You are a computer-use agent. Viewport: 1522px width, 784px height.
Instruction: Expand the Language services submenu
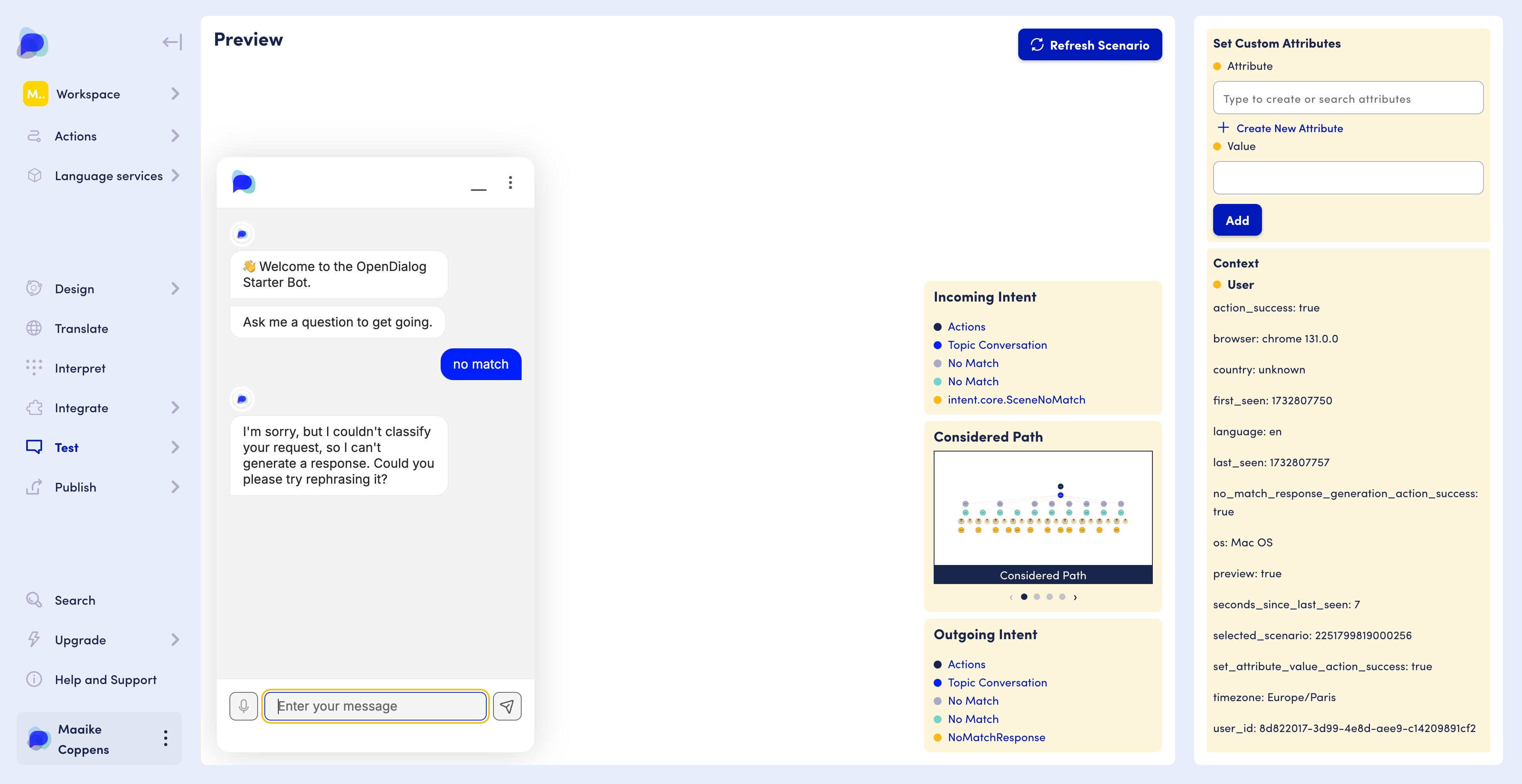(x=175, y=175)
